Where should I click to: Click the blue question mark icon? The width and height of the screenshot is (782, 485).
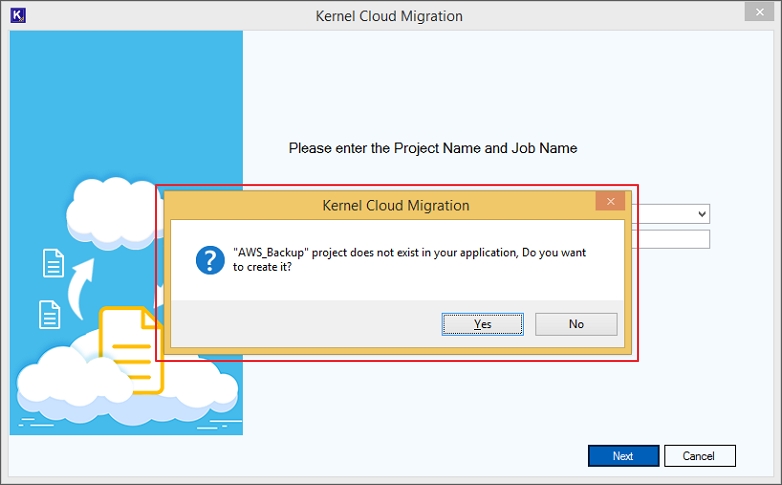[210, 260]
